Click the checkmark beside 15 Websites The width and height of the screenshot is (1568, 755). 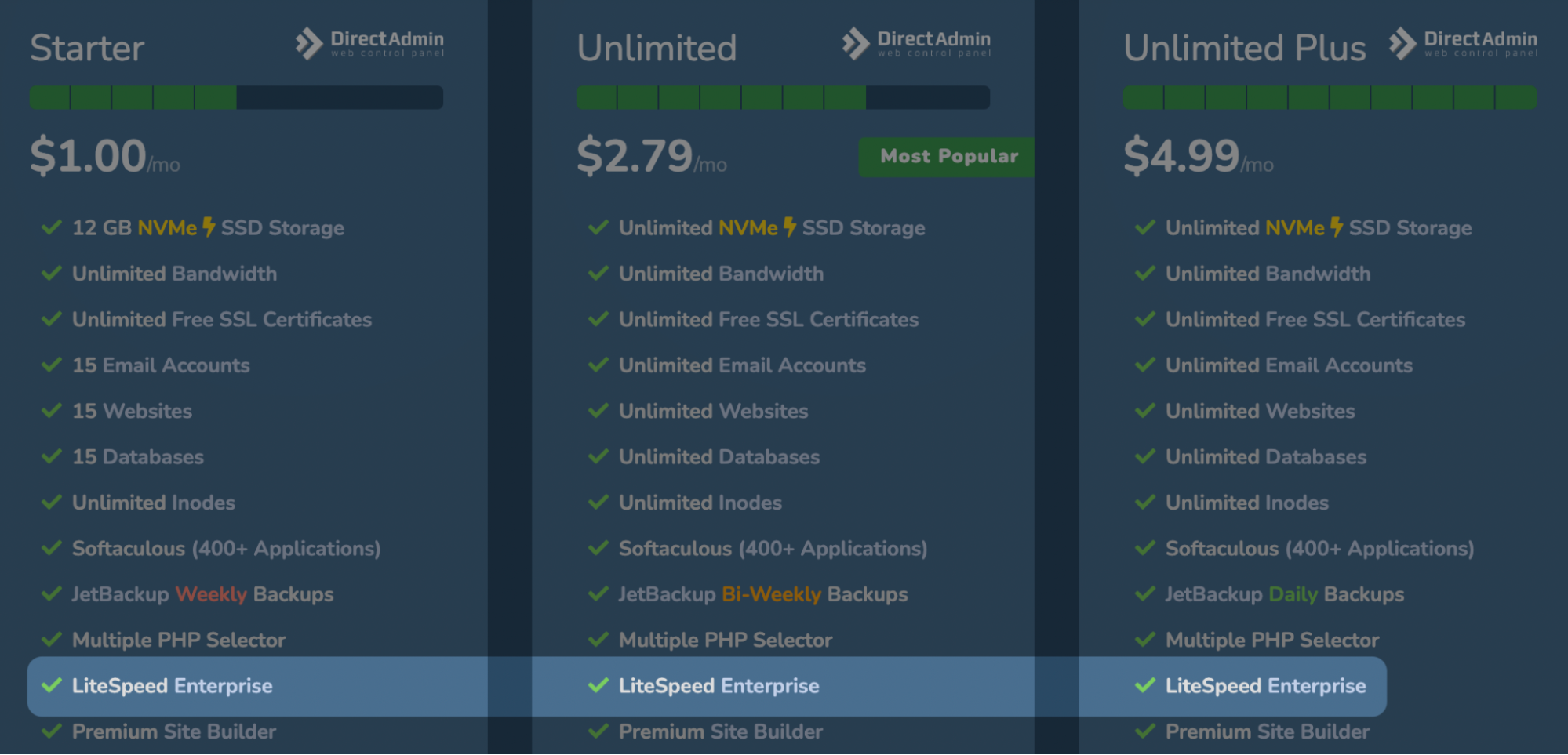click(x=52, y=411)
